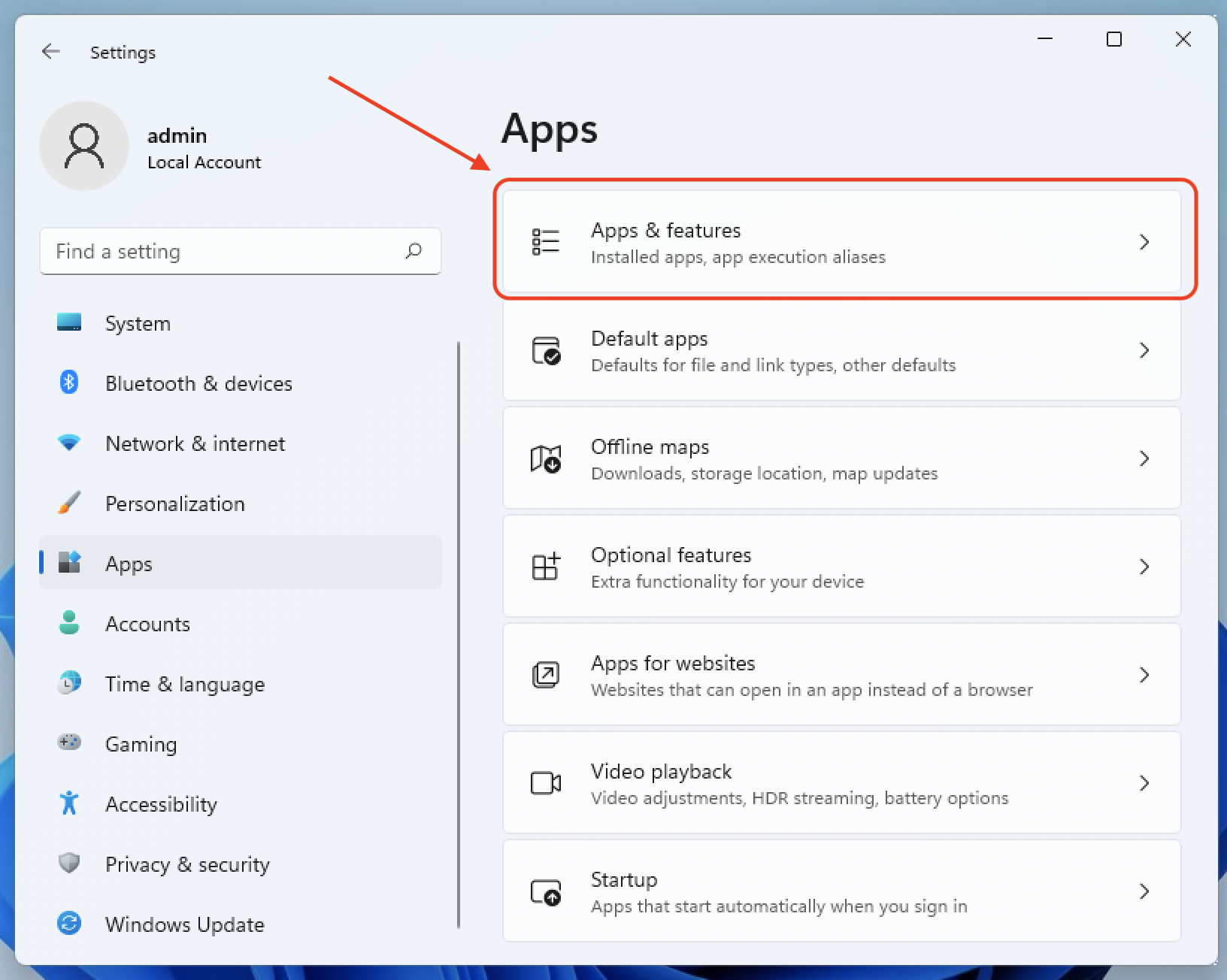Expand Apps & features chevron arrow
The height and width of the screenshot is (980, 1227).
click(1144, 242)
